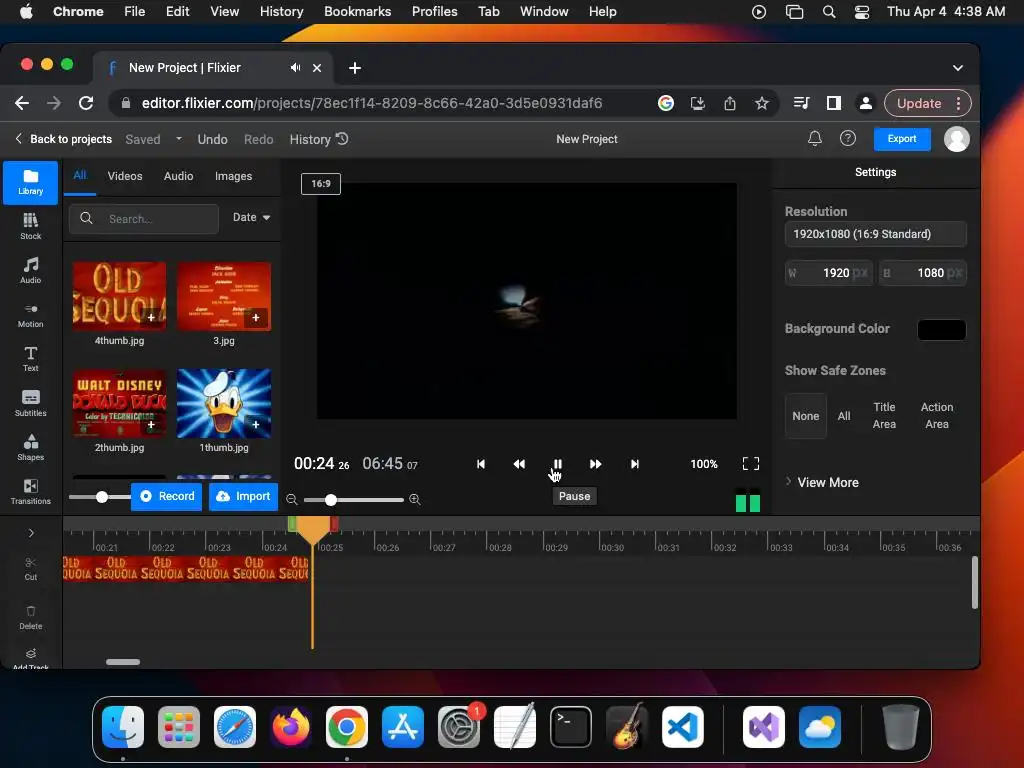Open the History menu in macOS menu bar
Image resolution: width=1024 pixels, height=768 pixels.
point(281,12)
